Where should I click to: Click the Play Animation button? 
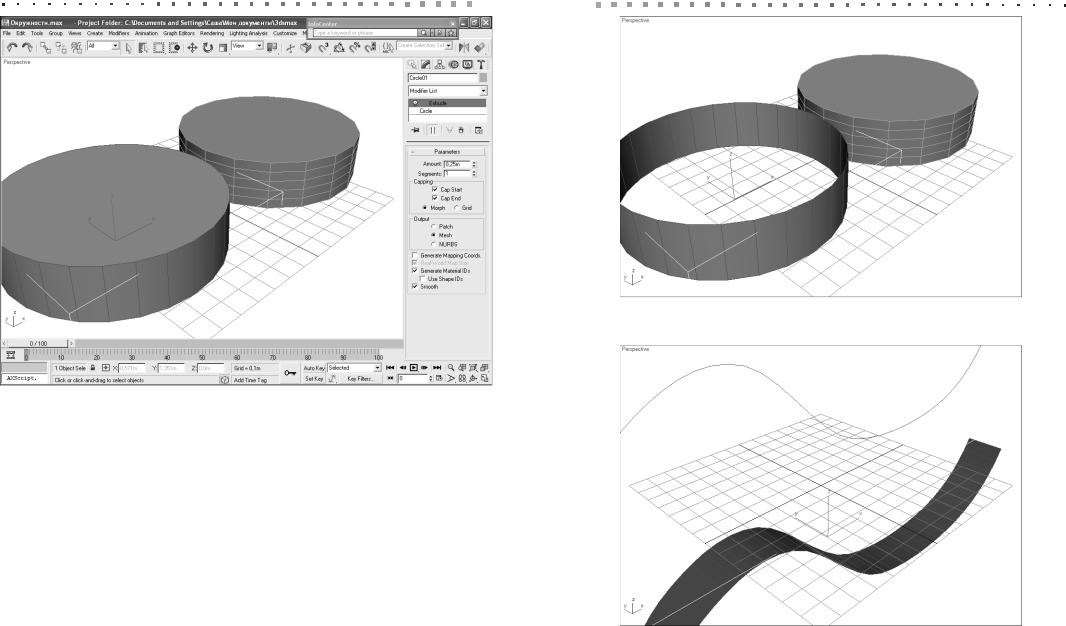(413, 368)
